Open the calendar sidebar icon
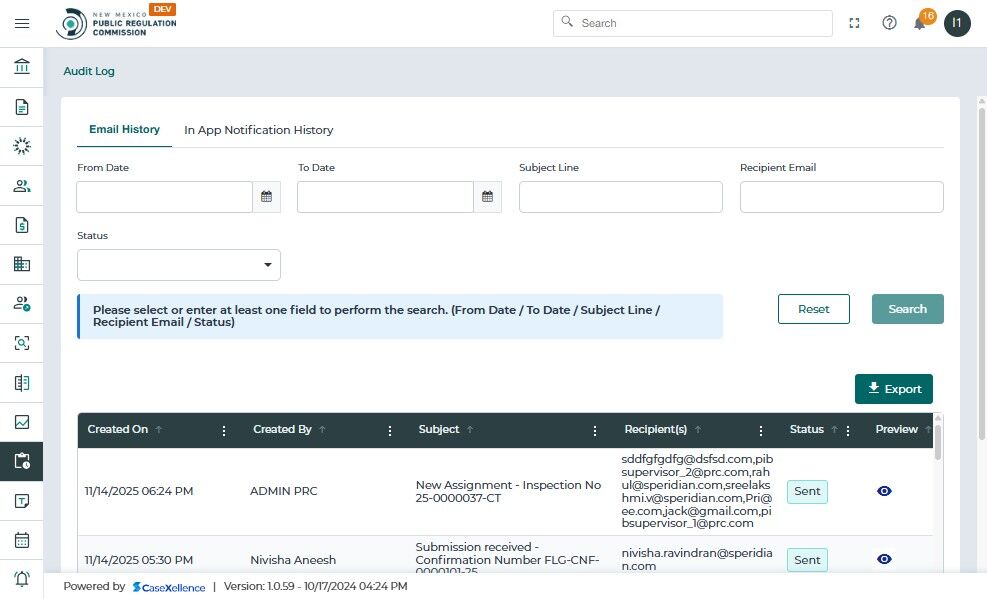This screenshot has height=599, width=987. [x=22, y=540]
